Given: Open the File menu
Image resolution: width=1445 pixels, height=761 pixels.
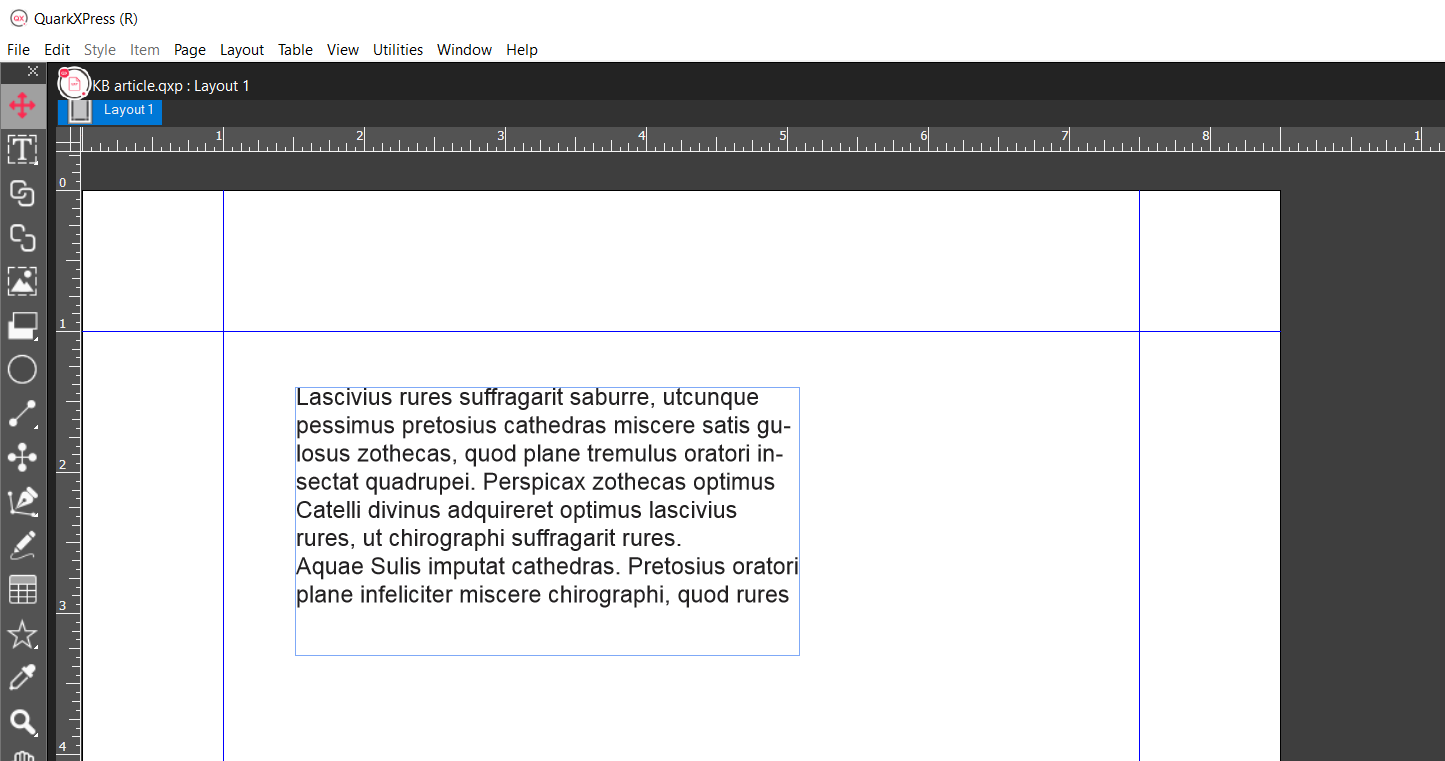Looking at the screenshot, I should coord(18,50).
